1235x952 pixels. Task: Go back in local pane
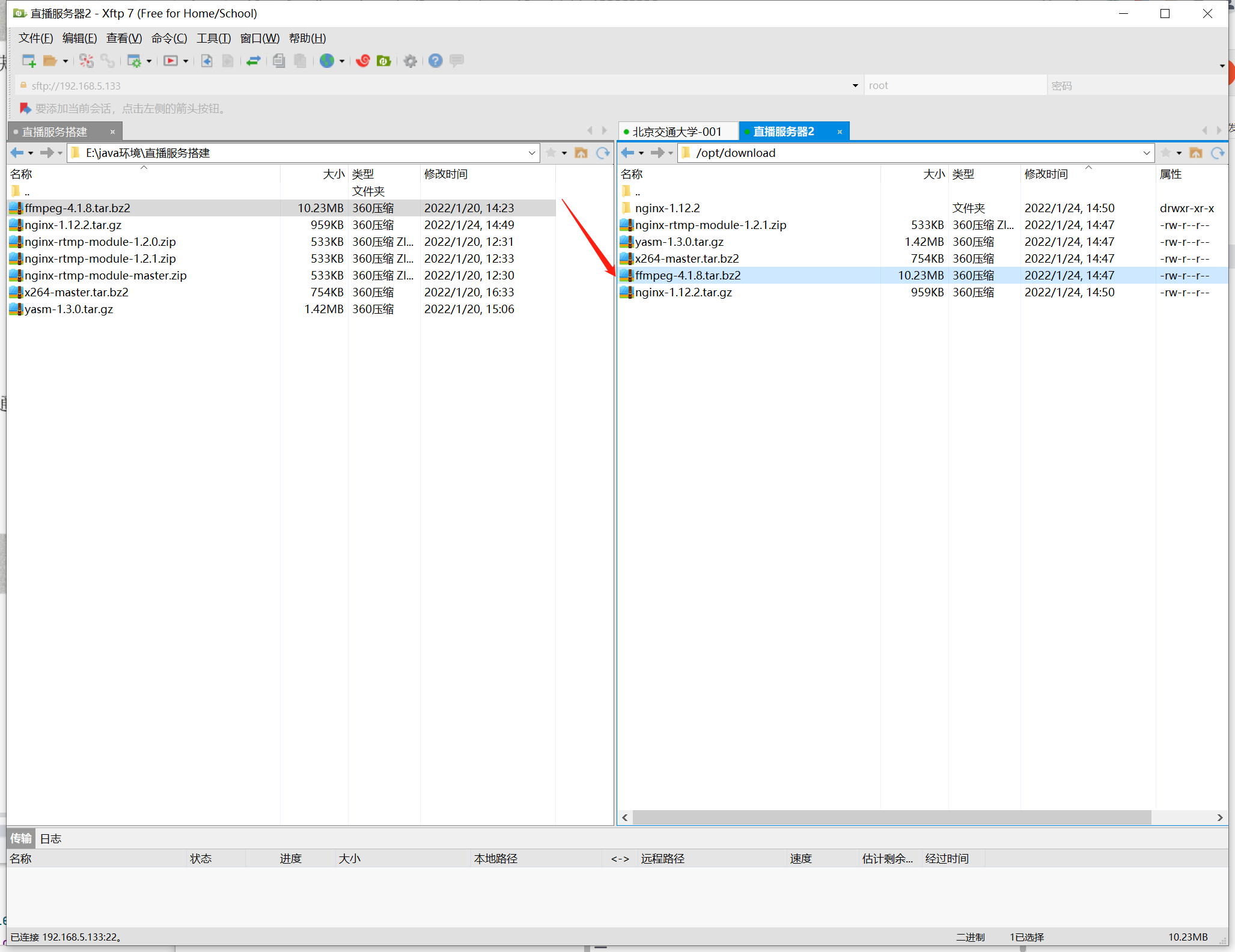[x=17, y=153]
